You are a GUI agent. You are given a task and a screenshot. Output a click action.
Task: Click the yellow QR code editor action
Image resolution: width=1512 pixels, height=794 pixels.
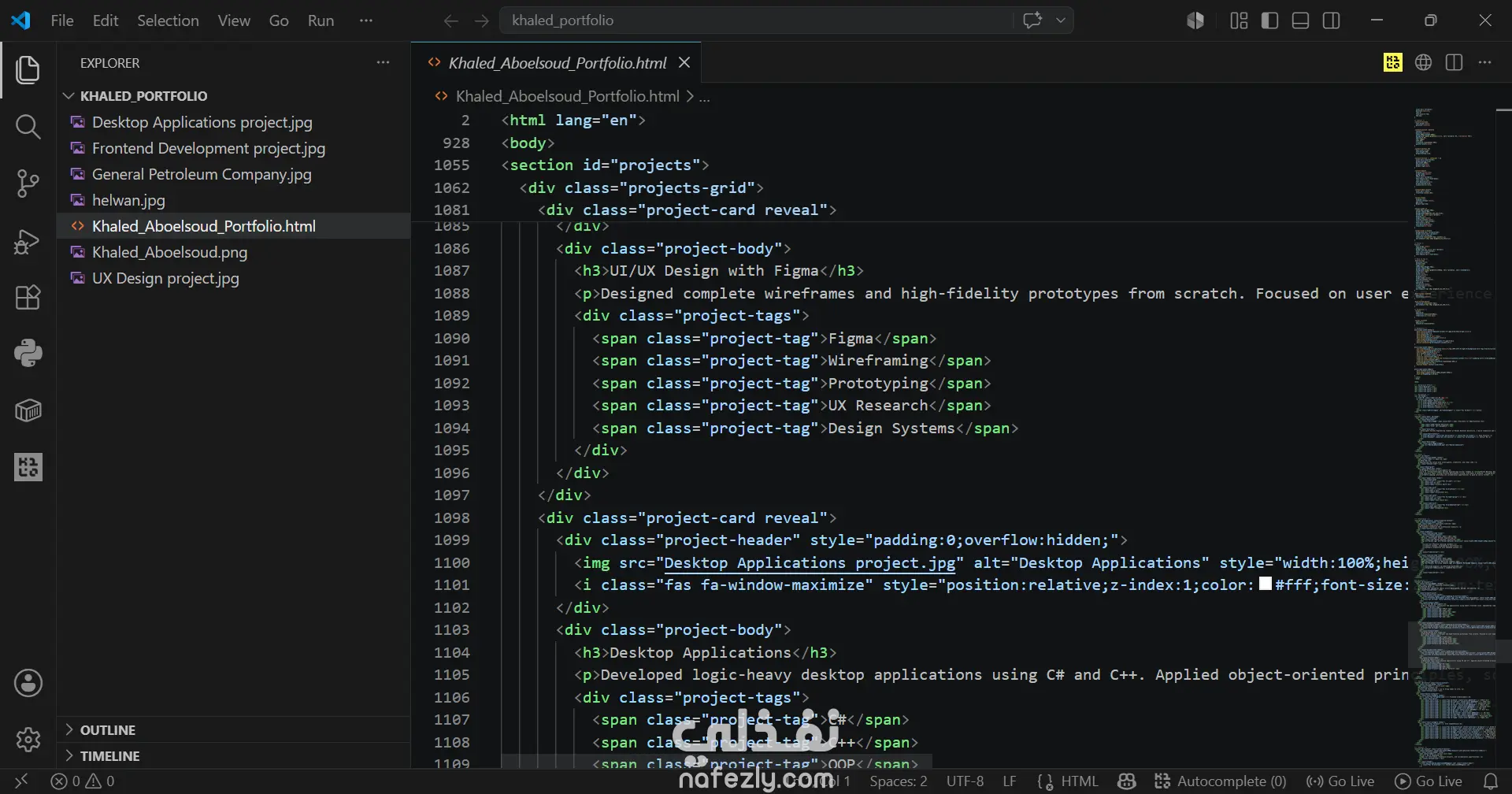coord(1392,62)
